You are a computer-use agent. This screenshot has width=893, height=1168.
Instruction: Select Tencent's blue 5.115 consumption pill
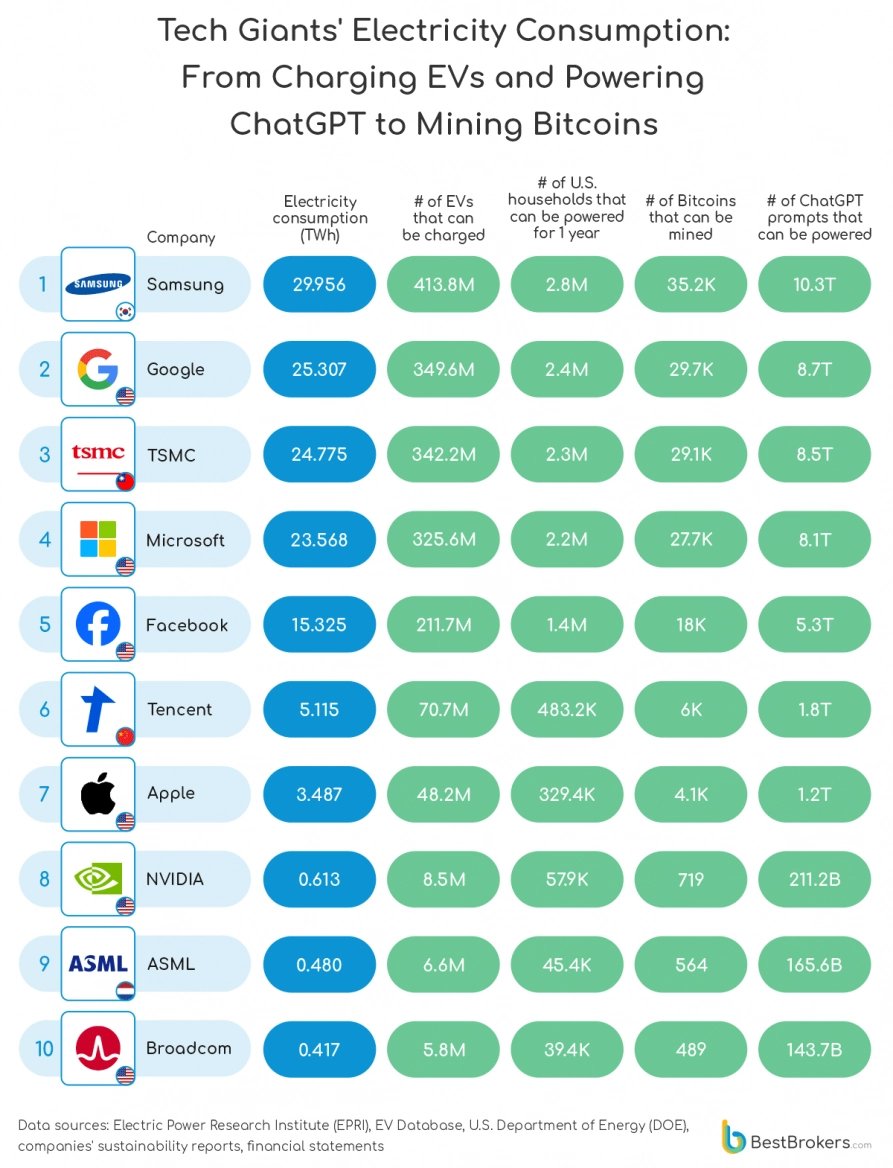pos(319,710)
